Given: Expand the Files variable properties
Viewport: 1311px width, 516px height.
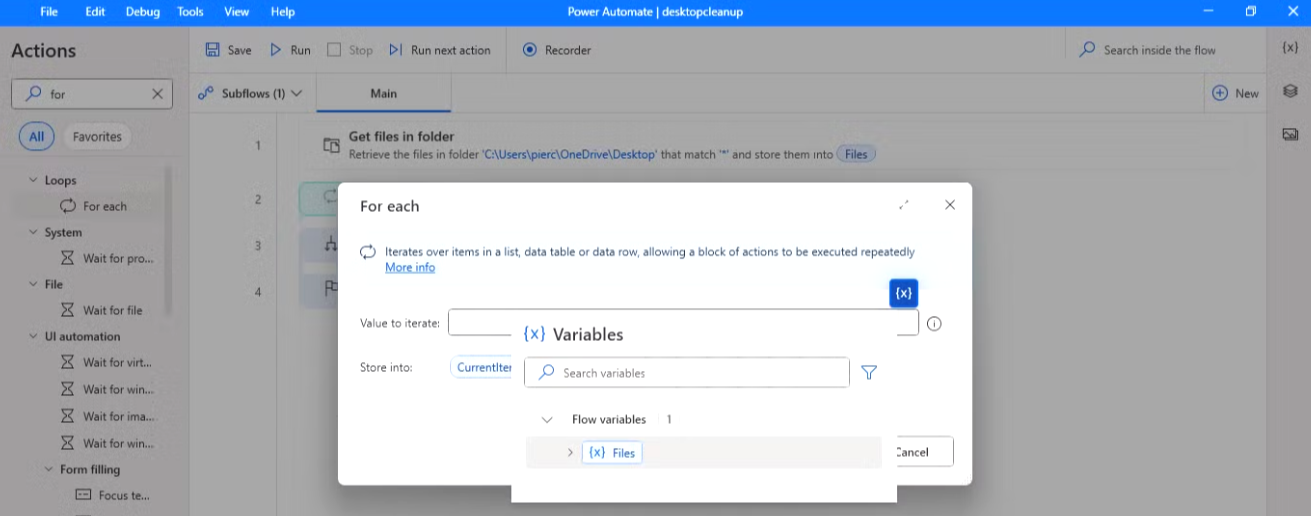Looking at the screenshot, I should pyautogui.click(x=570, y=453).
